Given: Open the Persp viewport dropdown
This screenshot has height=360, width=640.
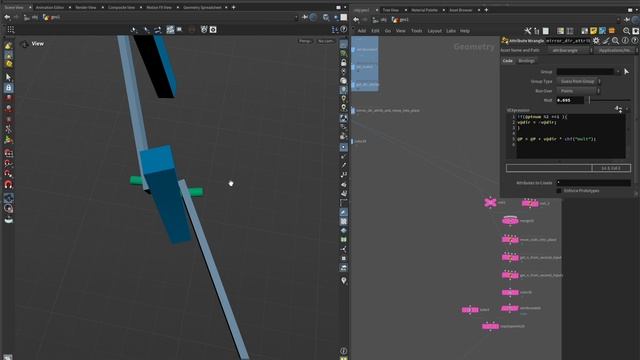Looking at the screenshot, I should tap(305, 41).
